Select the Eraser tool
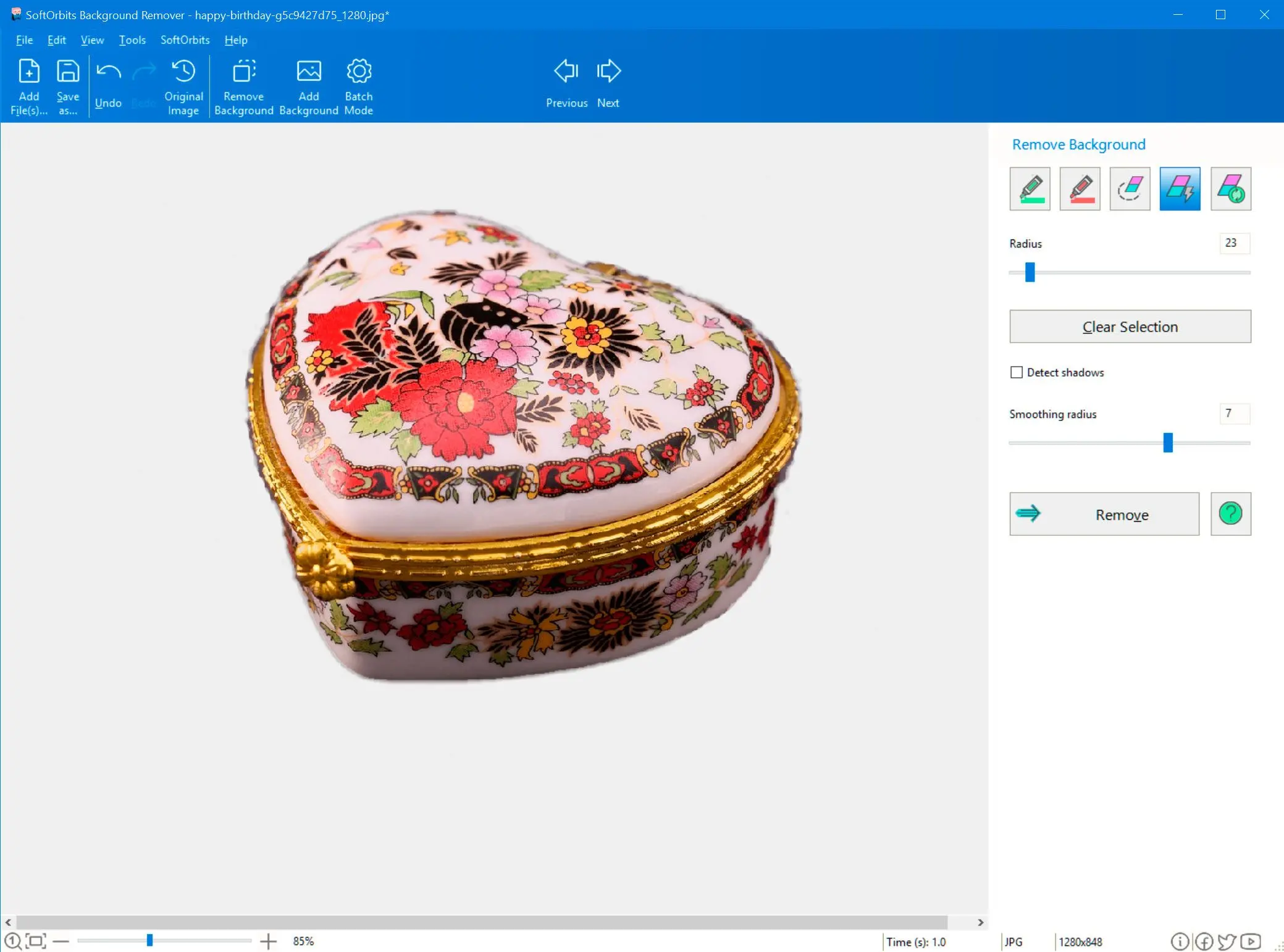Image resolution: width=1284 pixels, height=952 pixels. (1130, 188)
